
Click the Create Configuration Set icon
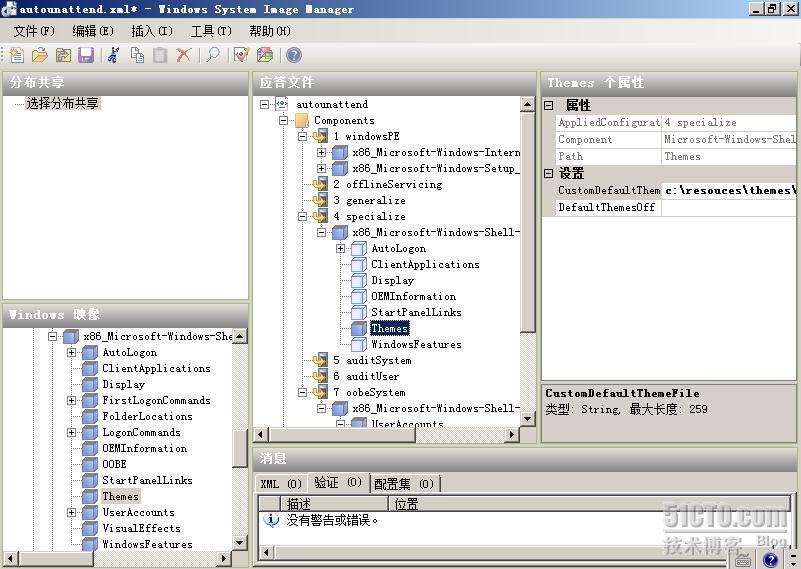(265, 55)
